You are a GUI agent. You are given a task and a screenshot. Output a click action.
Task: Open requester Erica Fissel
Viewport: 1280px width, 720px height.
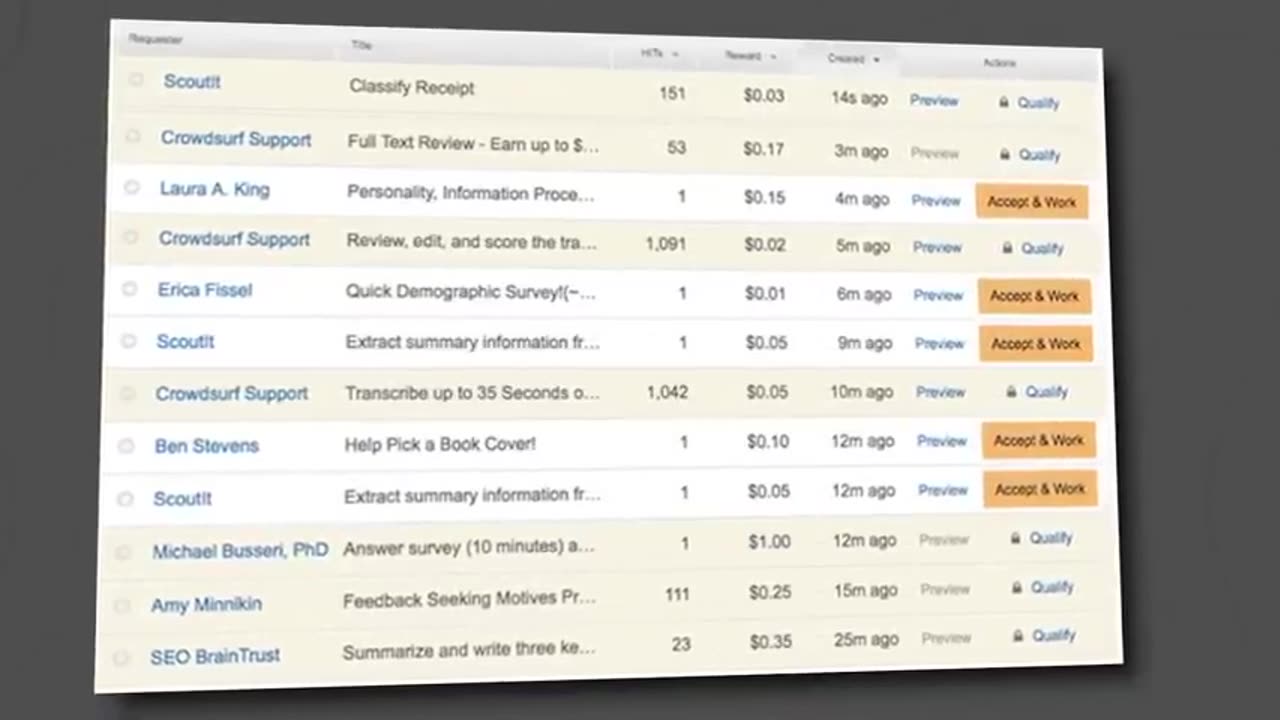coord(205,290)
